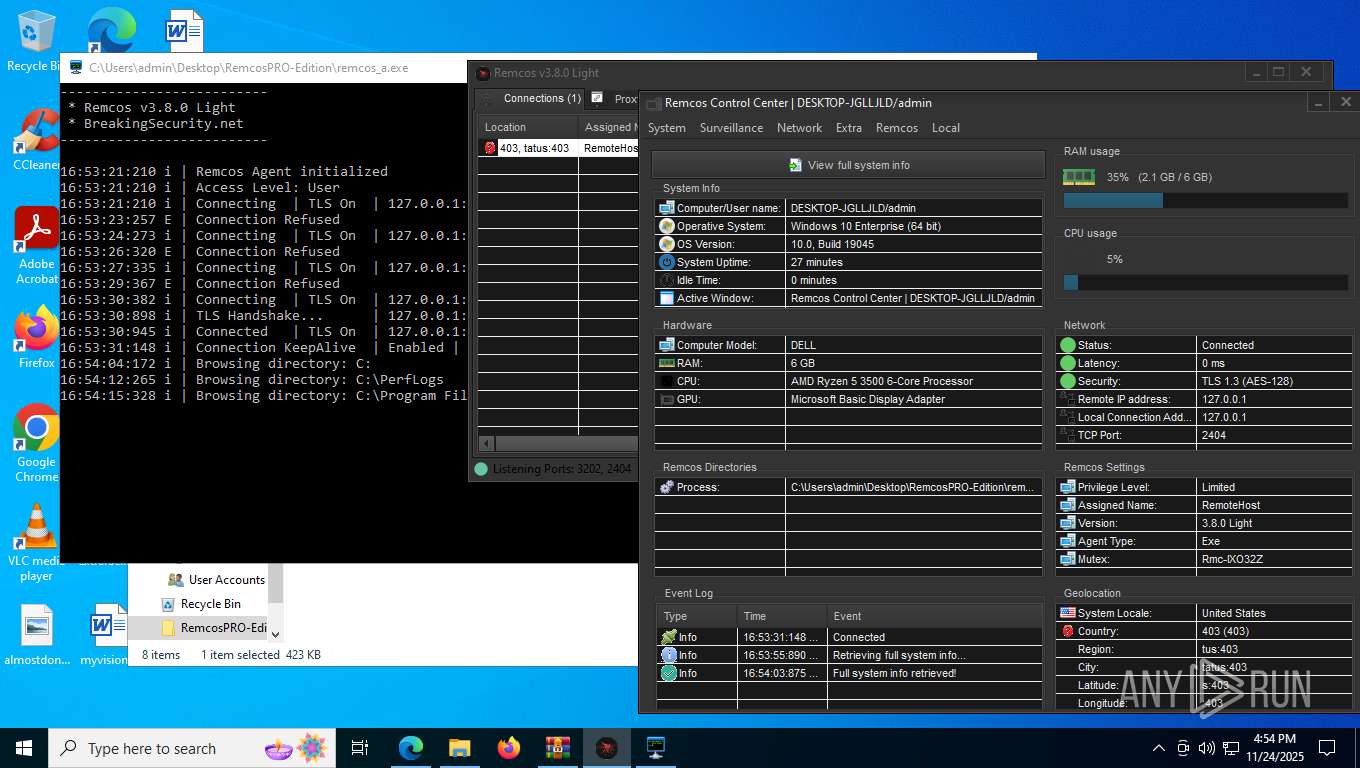The image size is (1360, 768).
Task: Click View full system info button
Action: pyautogui.click(x=848, y=165)
